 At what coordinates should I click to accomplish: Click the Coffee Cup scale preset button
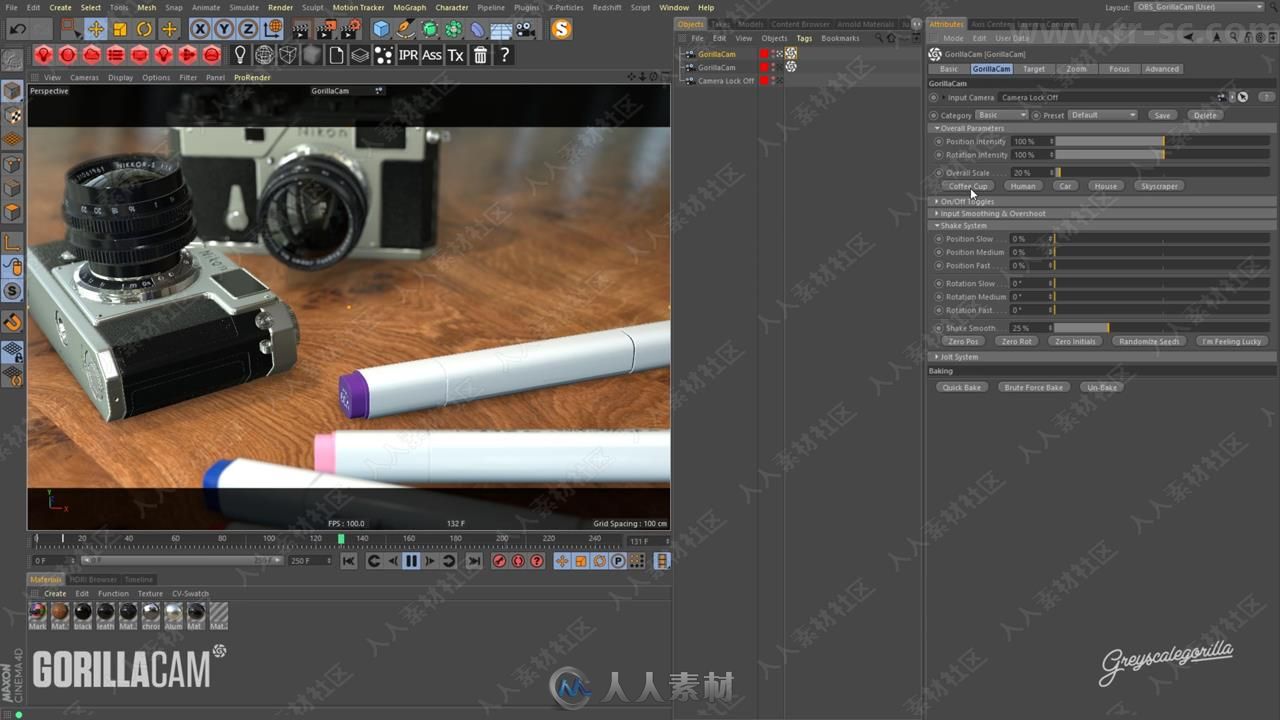pos(967,186)
